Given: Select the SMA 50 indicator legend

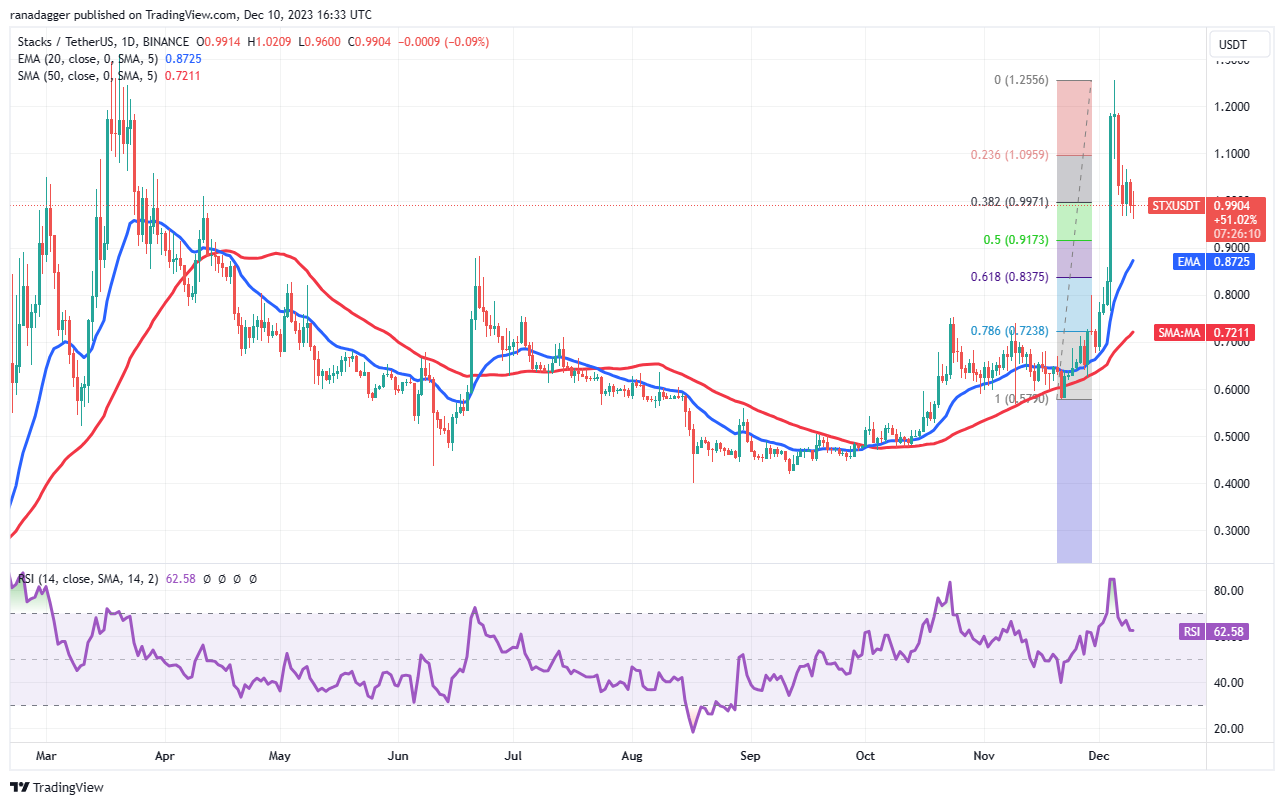Looking at the screenshot, I should pos(85,76).
